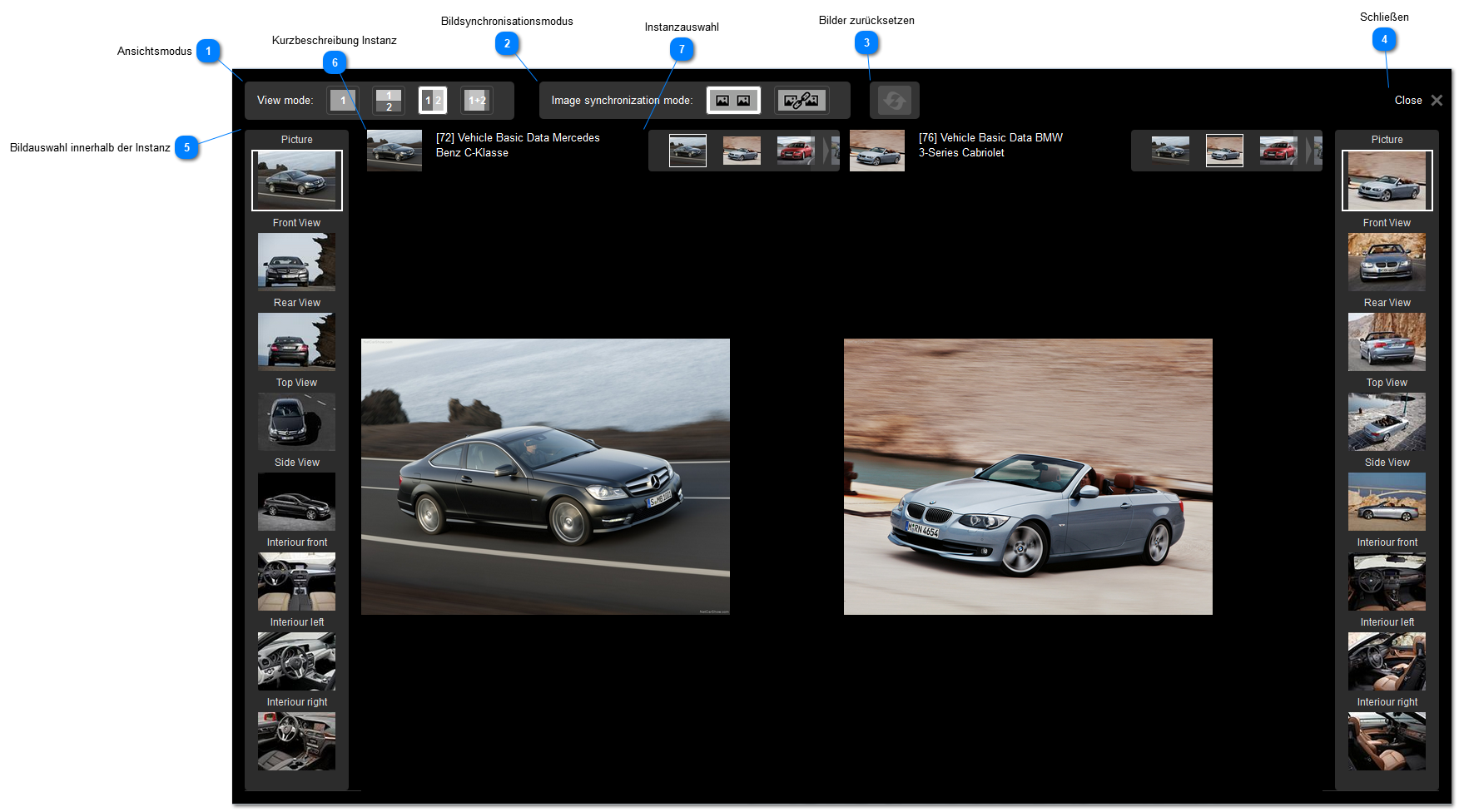Viewport: 1459px width, 812px height.
Task: Select stacked 1-over-2 view mode
Action: click(388, 101)
